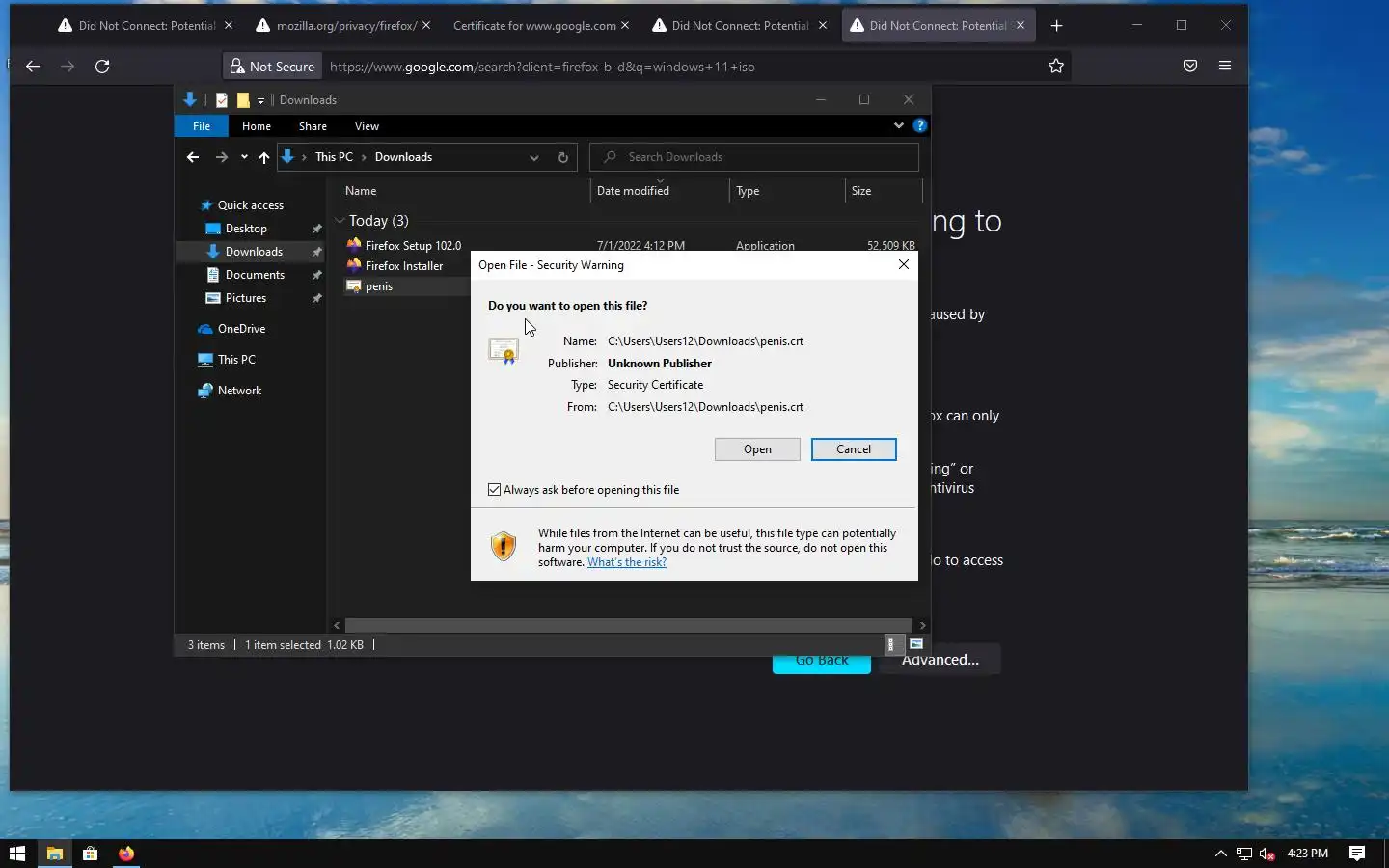The width and height of the screenshot is (1389, 868).
Task: Open customize quick access toolbar dropdown
Action: pos(260,100)
